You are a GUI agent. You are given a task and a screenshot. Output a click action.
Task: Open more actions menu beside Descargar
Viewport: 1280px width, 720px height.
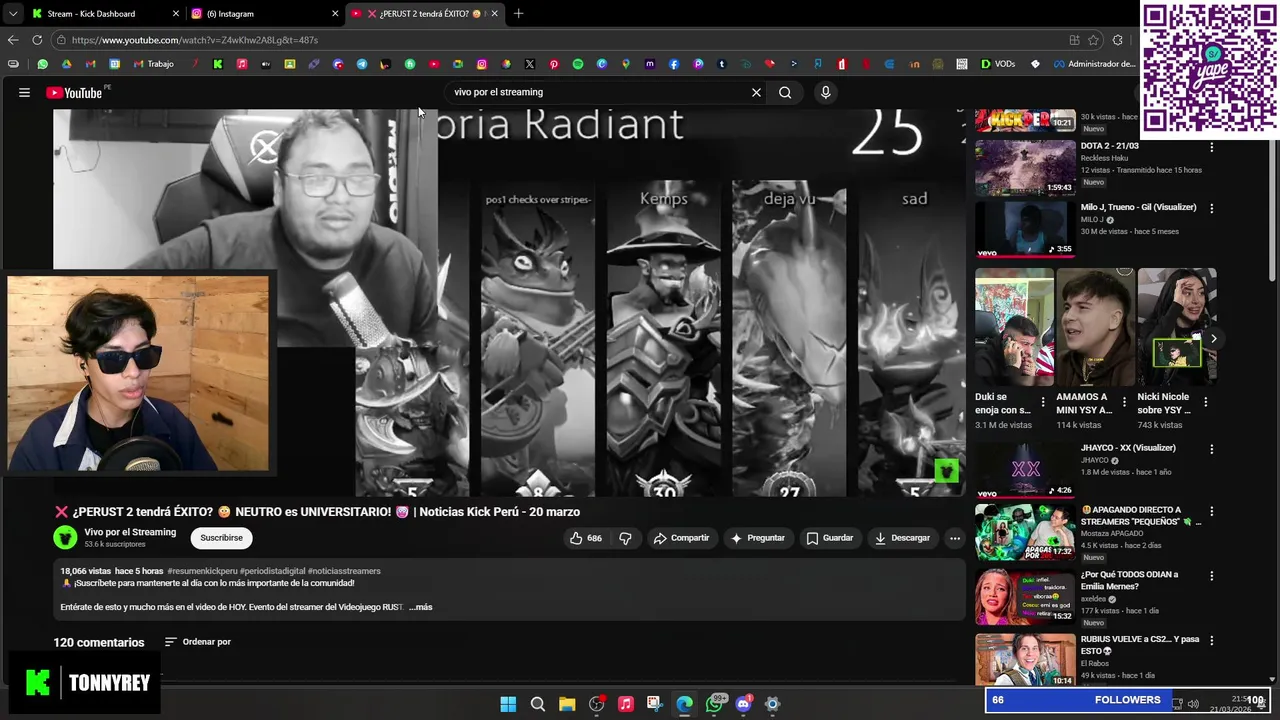pyautogui.click(x=954, y=538)
